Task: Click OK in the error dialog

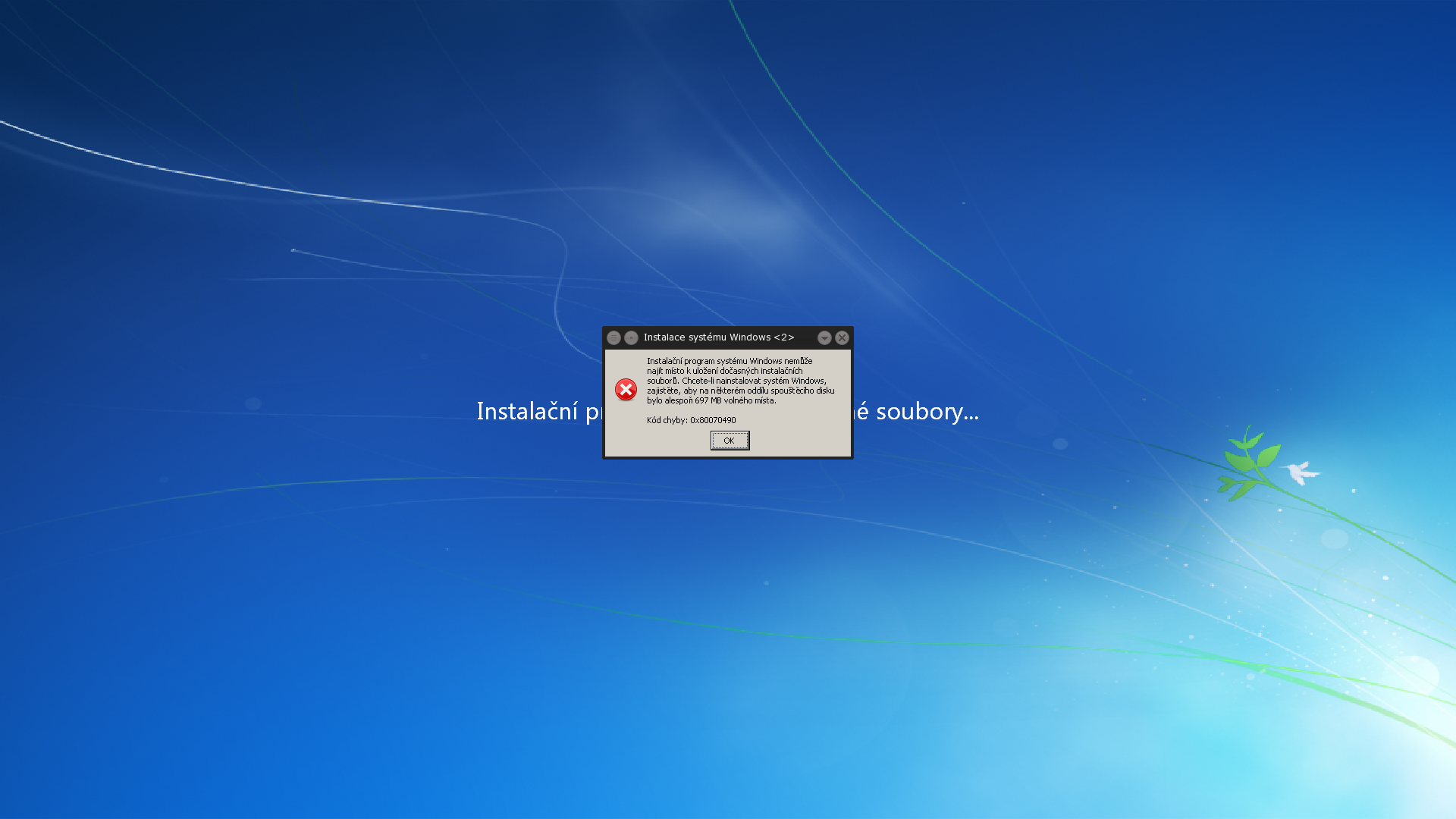Action: (730, 441)
